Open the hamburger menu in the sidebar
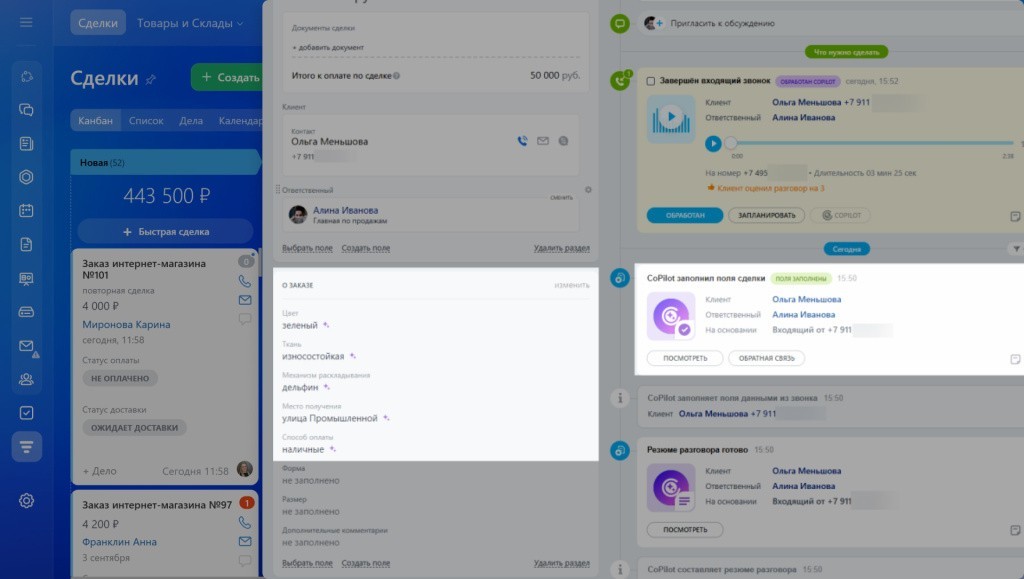1024x579 pixels. tap(26, 22)
